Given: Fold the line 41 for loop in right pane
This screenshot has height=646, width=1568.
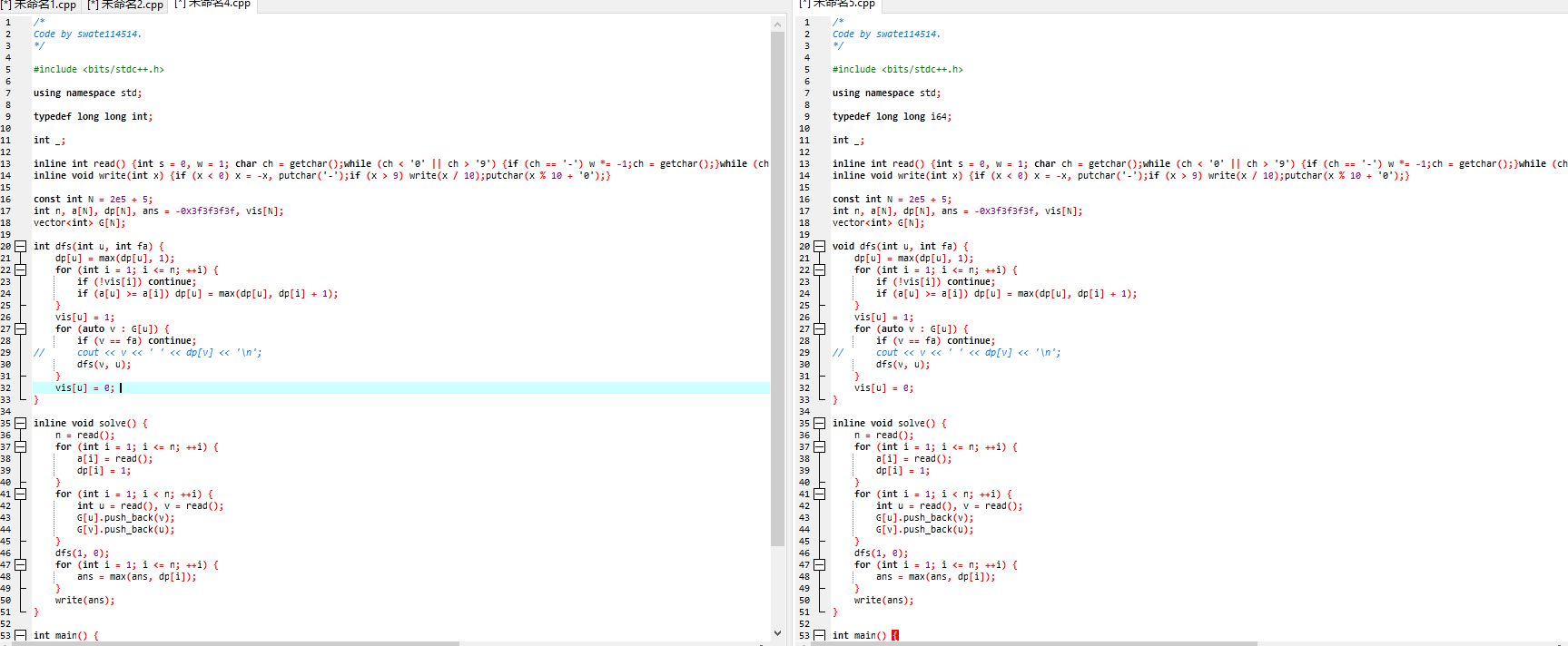Looking at the screenshot, I should click(x=819, y=494).
